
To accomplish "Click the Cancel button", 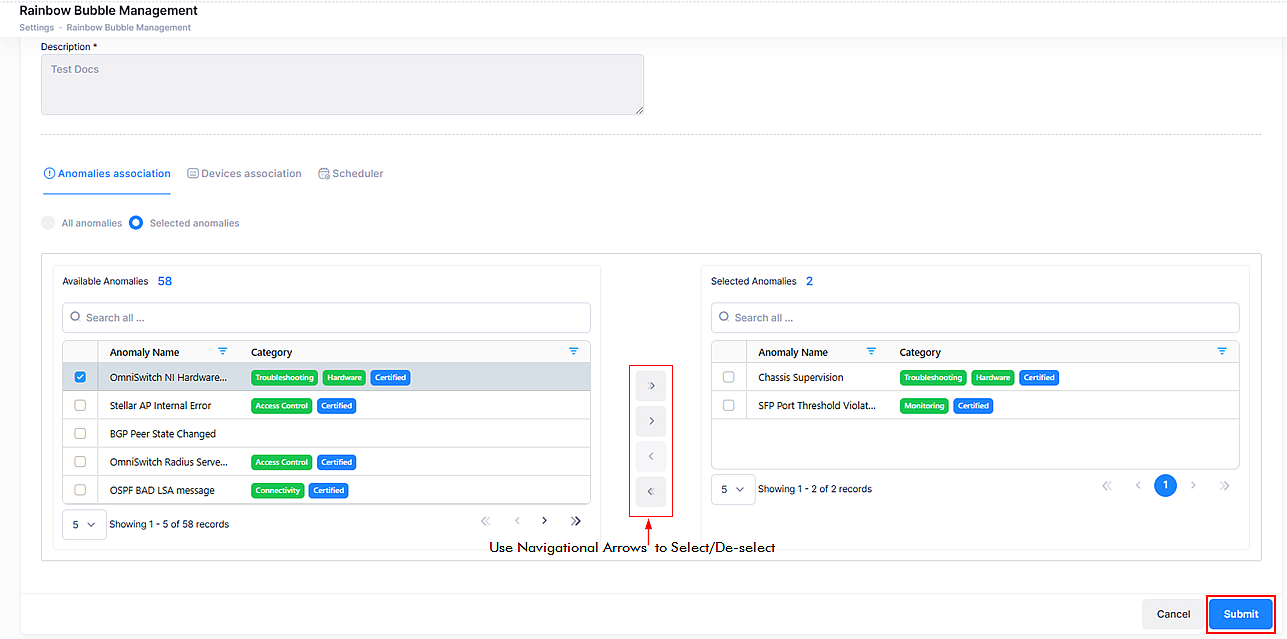I will pos(1173,614).
